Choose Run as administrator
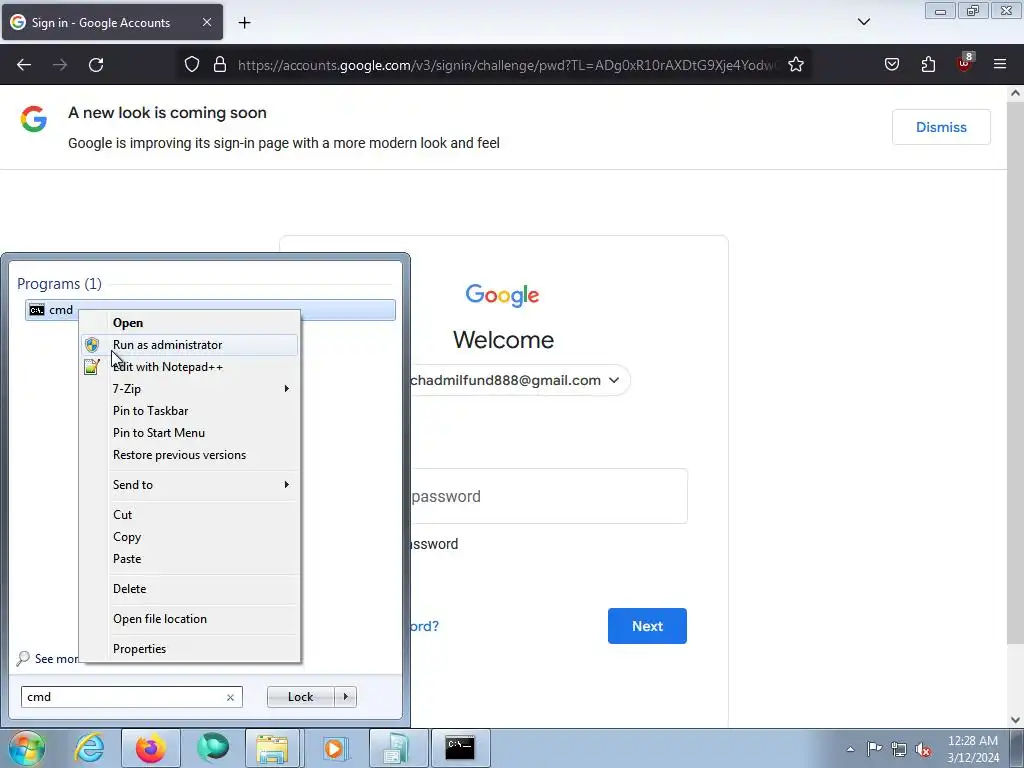This screenshot has width=1024, height=768. 189,345
